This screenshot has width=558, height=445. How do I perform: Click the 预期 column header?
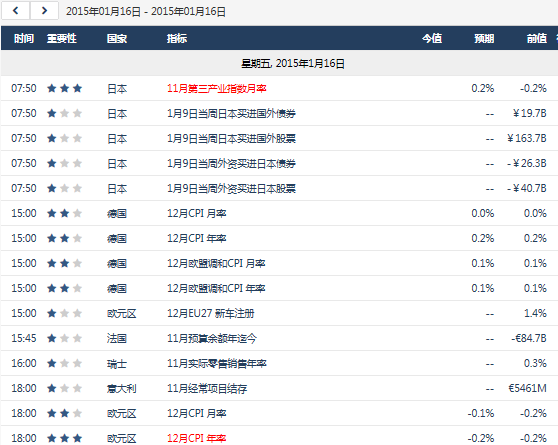click(x=484, y=38)
